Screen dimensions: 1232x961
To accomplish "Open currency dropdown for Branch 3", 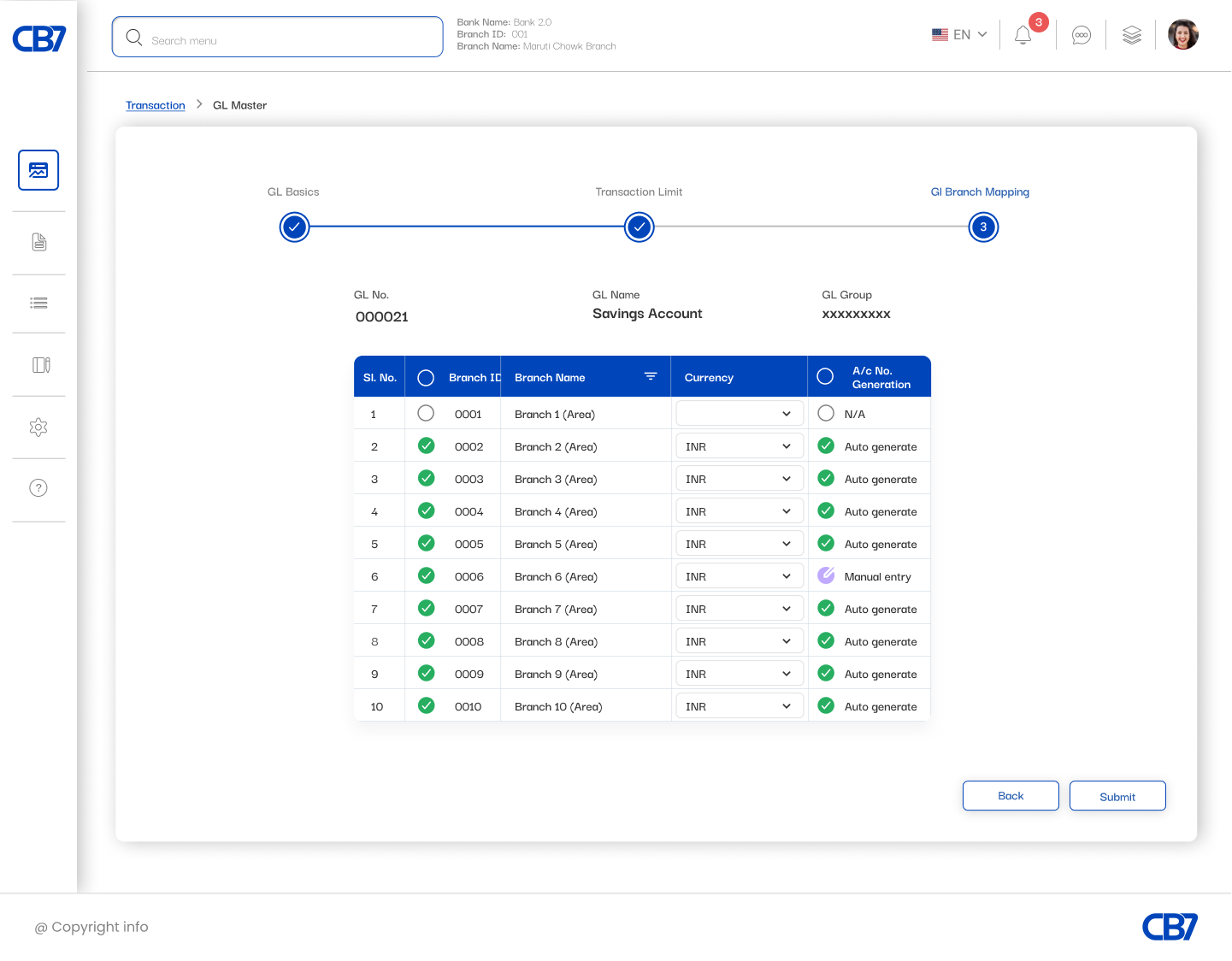I will tap(740, 479).
